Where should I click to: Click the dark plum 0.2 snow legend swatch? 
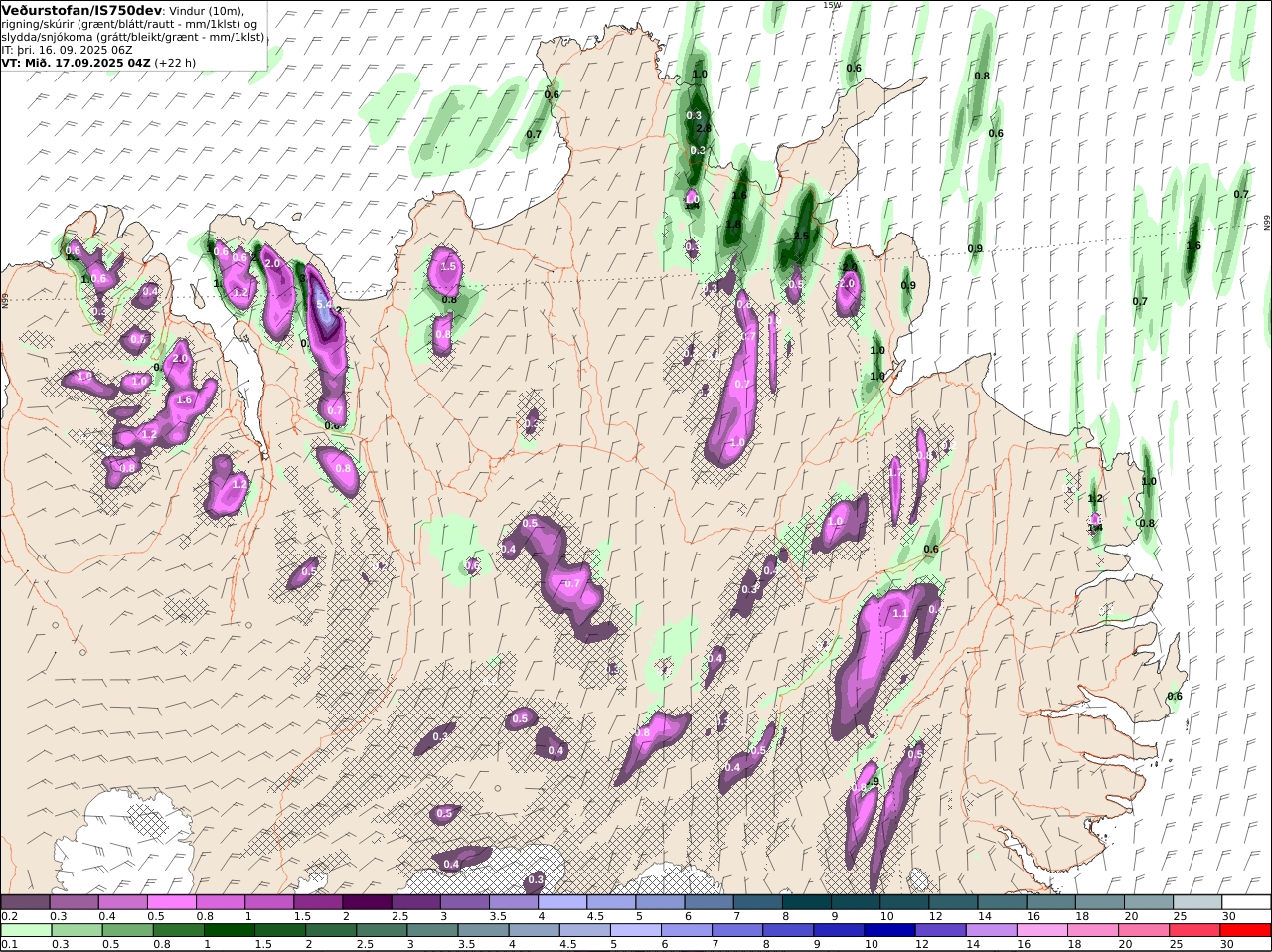click(25, 902)
